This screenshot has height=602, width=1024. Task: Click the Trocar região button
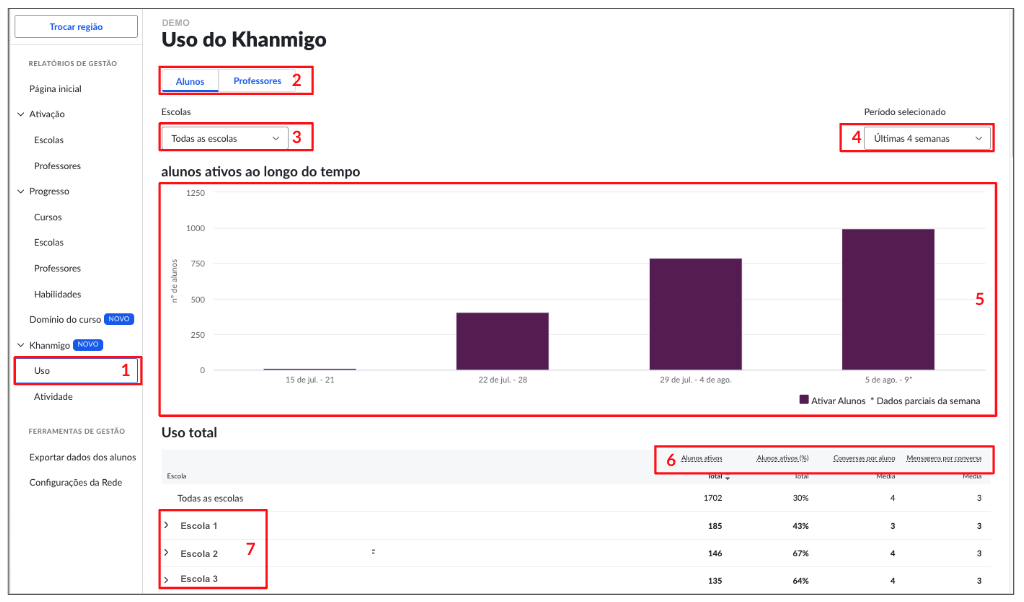click(x=76, y=27)
